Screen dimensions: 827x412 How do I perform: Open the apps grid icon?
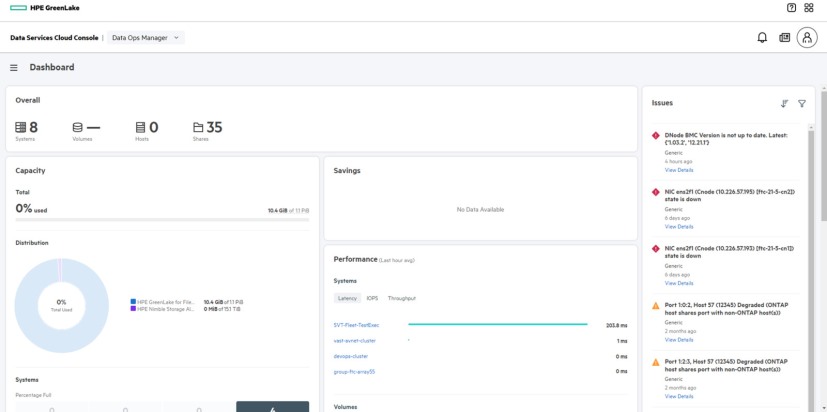tap(809, 7)
